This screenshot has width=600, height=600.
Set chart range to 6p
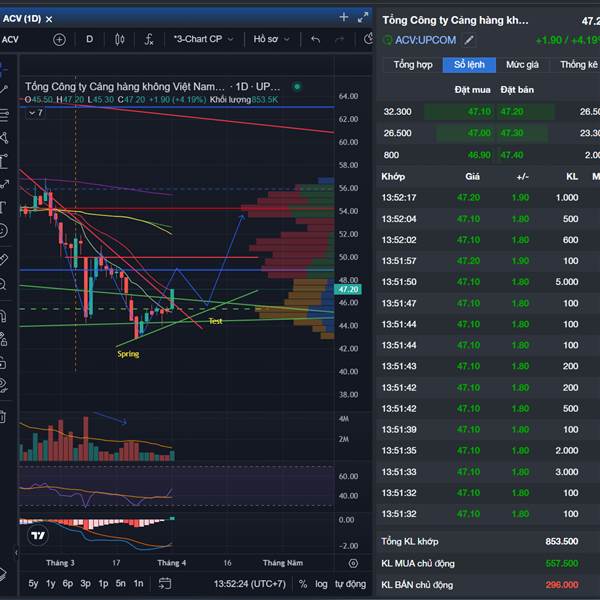pos(68,584)
